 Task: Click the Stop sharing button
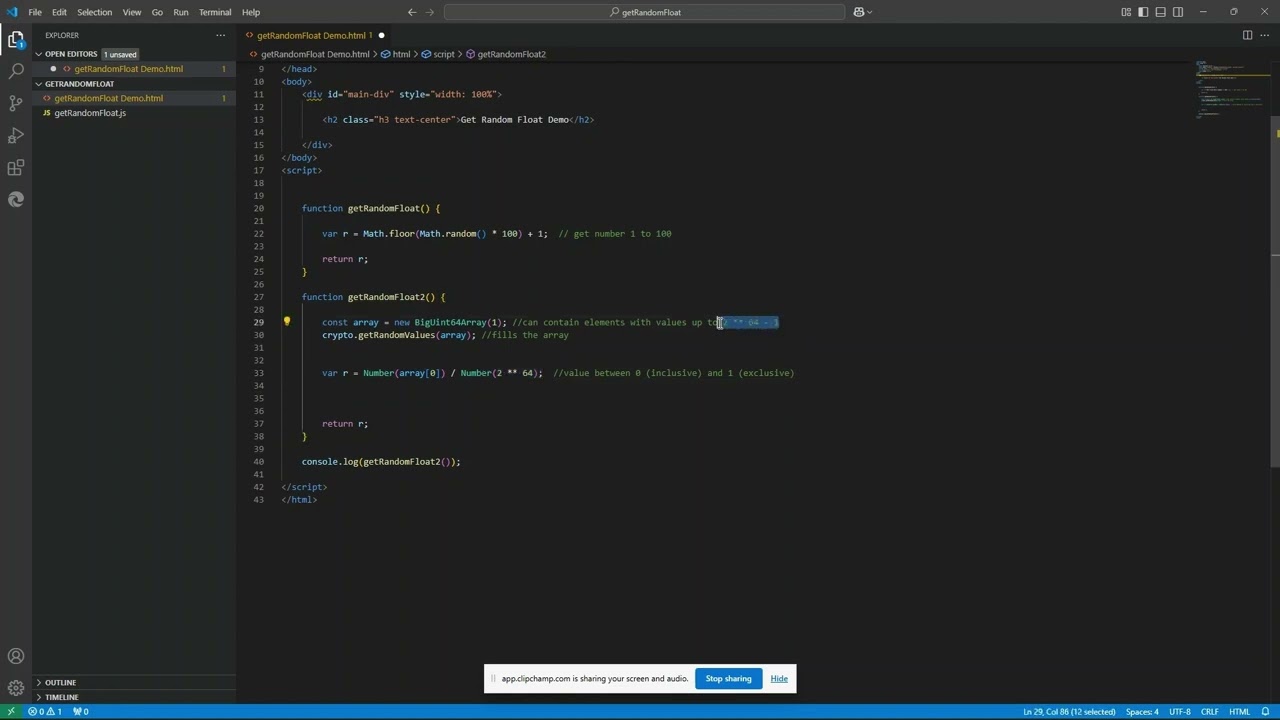click(728, 679)
